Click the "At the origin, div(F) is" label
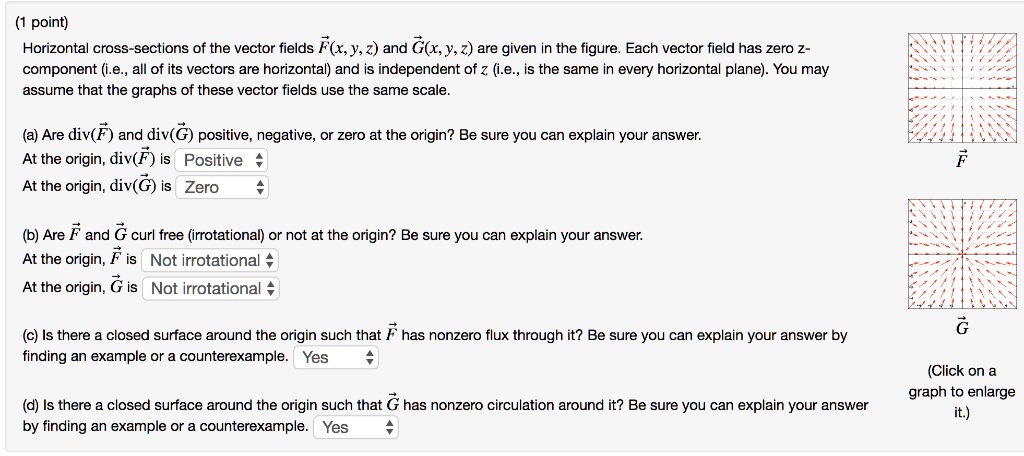The image size is (1024, 456). (96, 160)
